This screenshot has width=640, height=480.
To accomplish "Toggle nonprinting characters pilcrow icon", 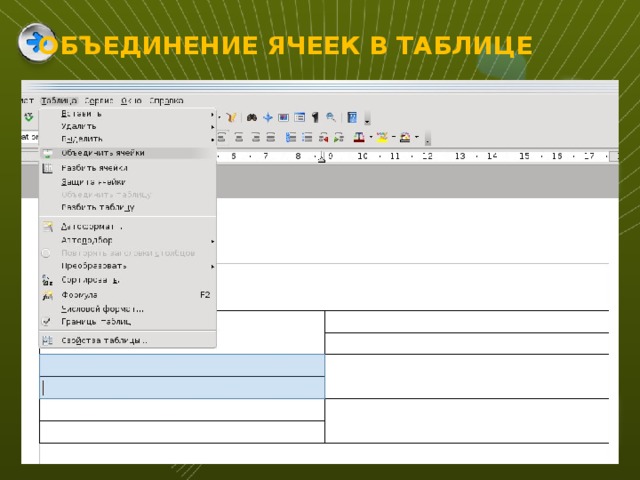I will coord(315,118).
